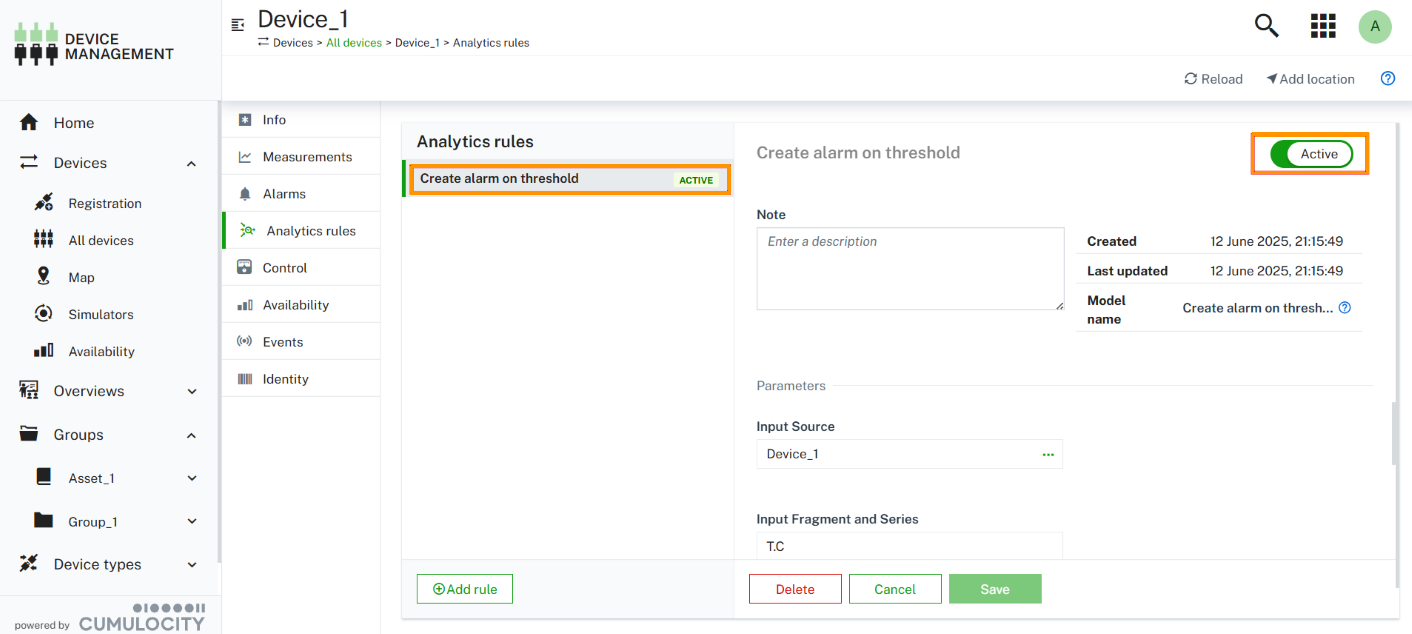Click the Device types plug icon
1412x634 pixels.
click(x=29, y=564)
